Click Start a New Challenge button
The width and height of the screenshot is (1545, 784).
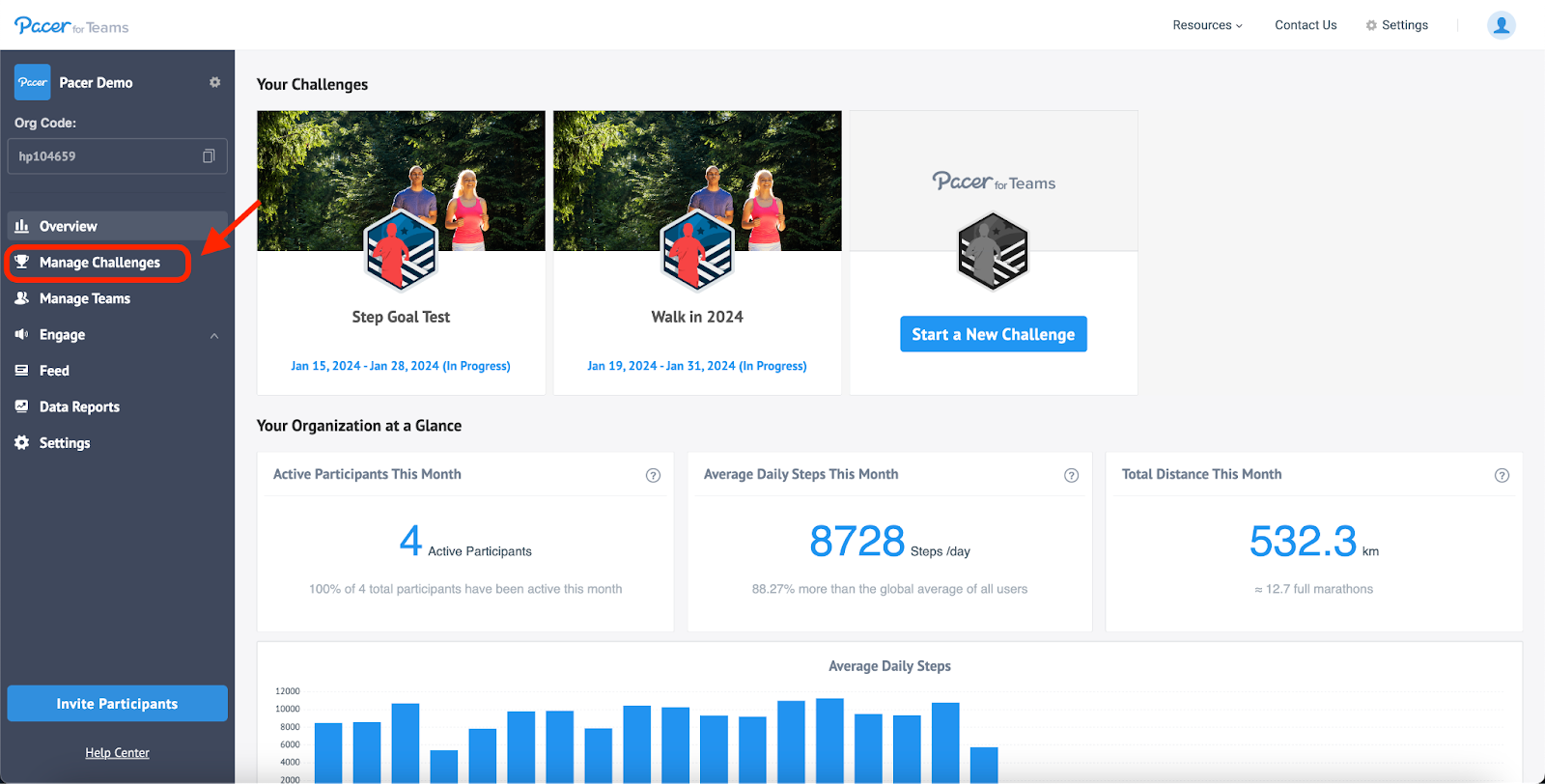pyautogui.click(x=993, y=334)
